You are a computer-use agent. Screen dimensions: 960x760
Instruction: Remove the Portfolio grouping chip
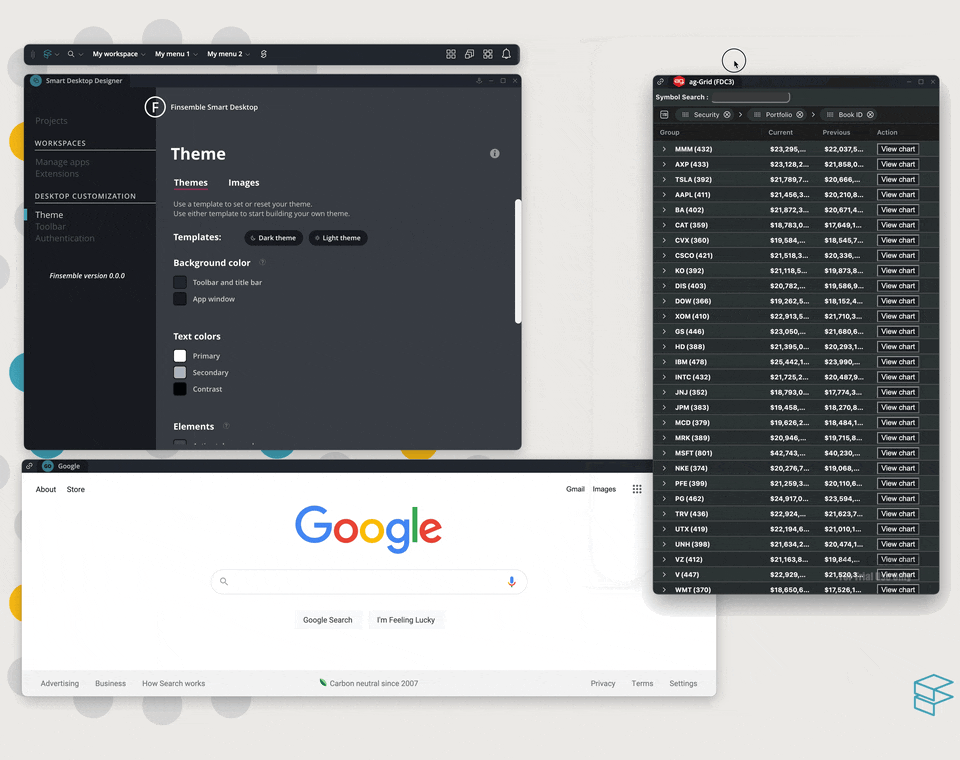(x=800, y=115)
